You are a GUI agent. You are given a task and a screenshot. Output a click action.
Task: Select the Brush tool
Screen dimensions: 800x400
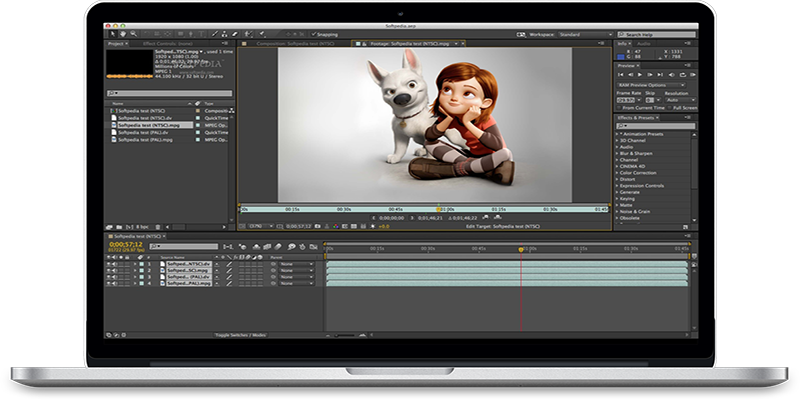[215, 34]
